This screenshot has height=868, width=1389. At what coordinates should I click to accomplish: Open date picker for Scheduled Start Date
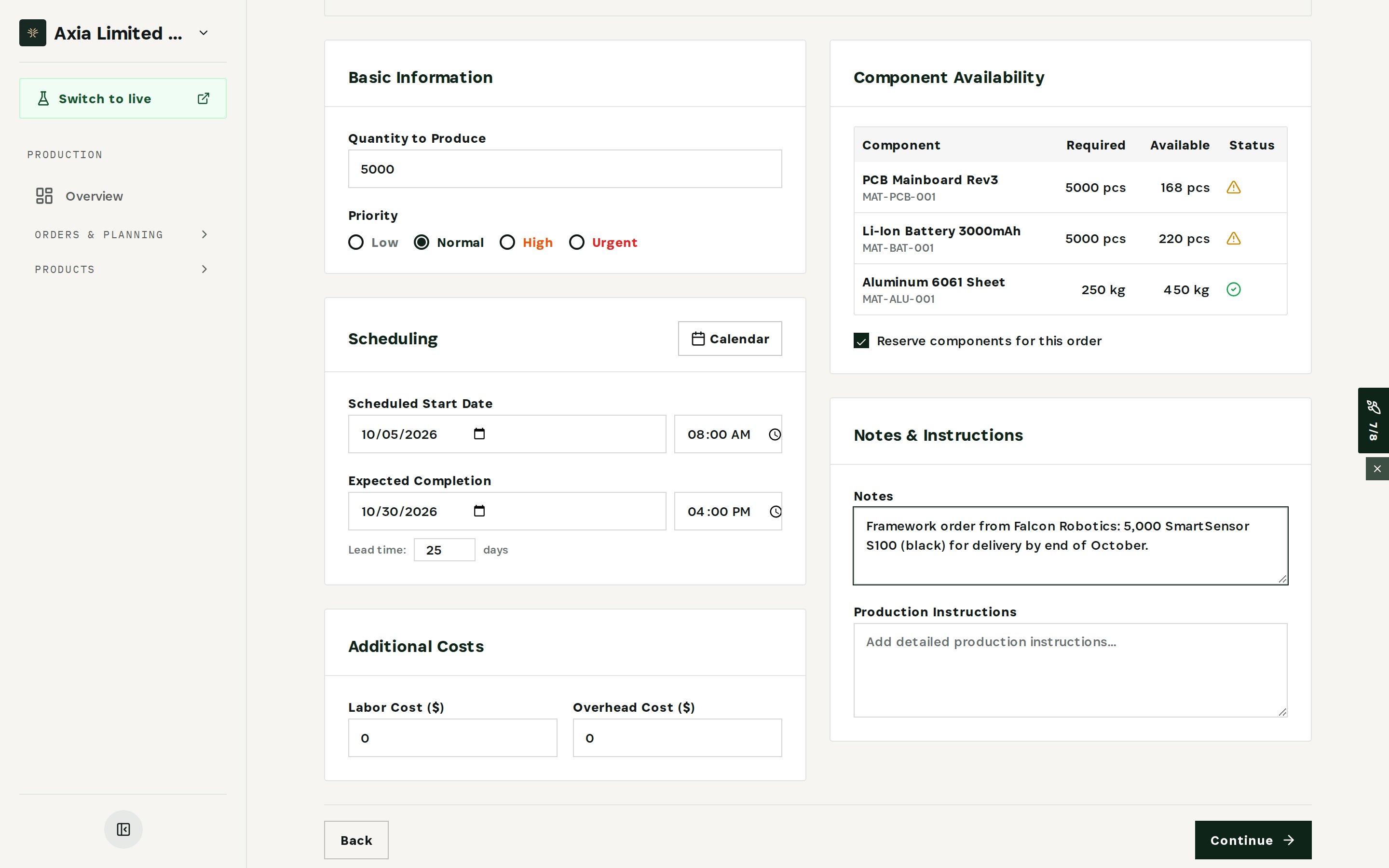point(479,434)
